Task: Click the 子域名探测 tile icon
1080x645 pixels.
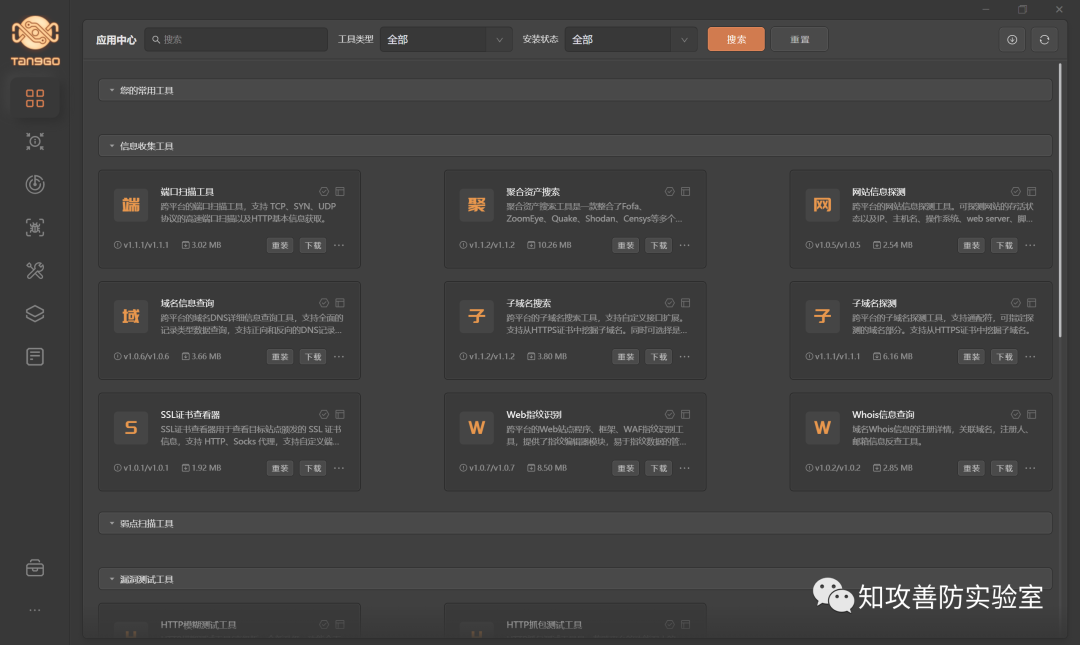Action: coord(822,316)
